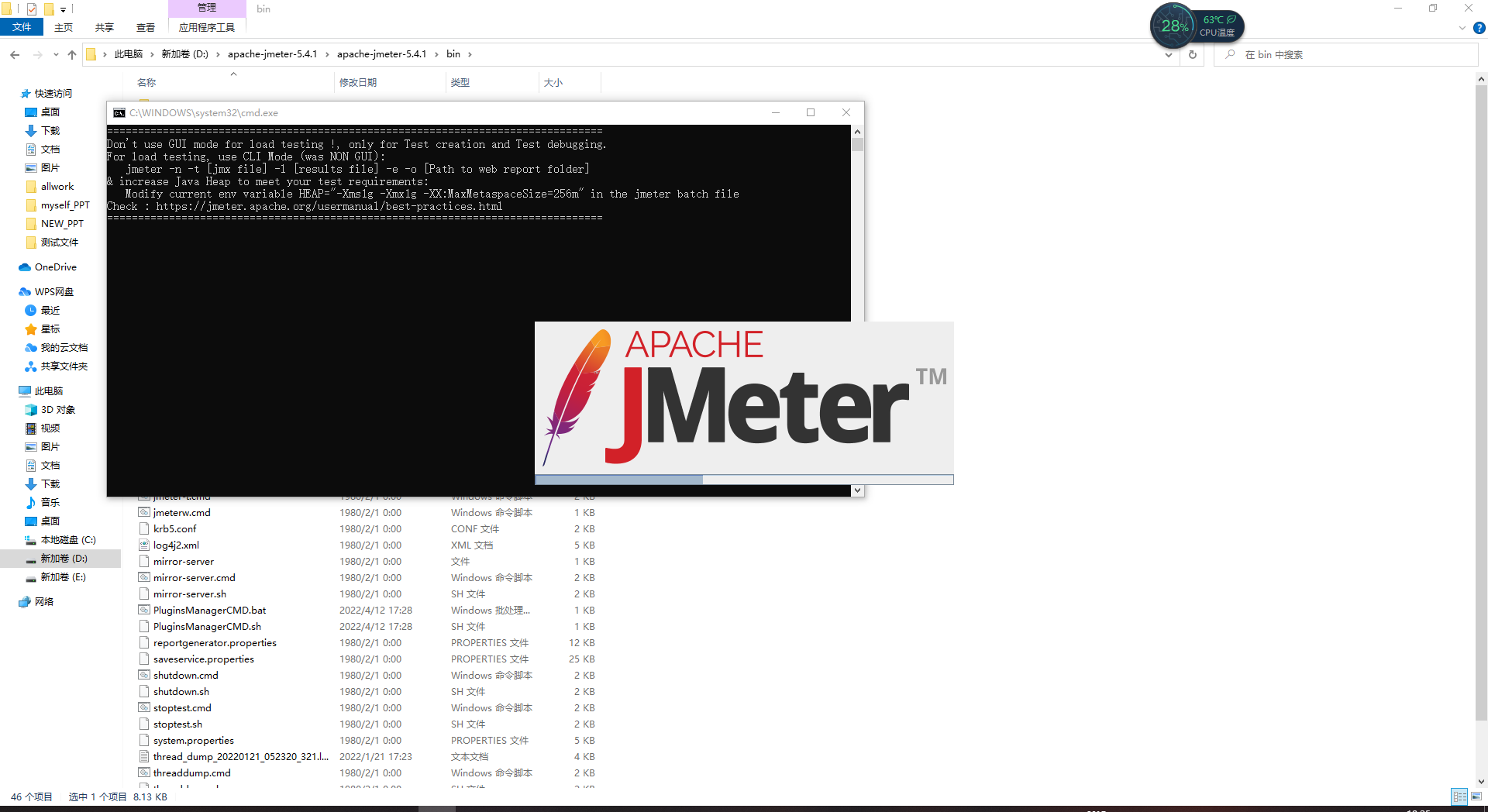Select system.properties file
The width and height of the screenshot is (1488, 812).
coord(193,741)
